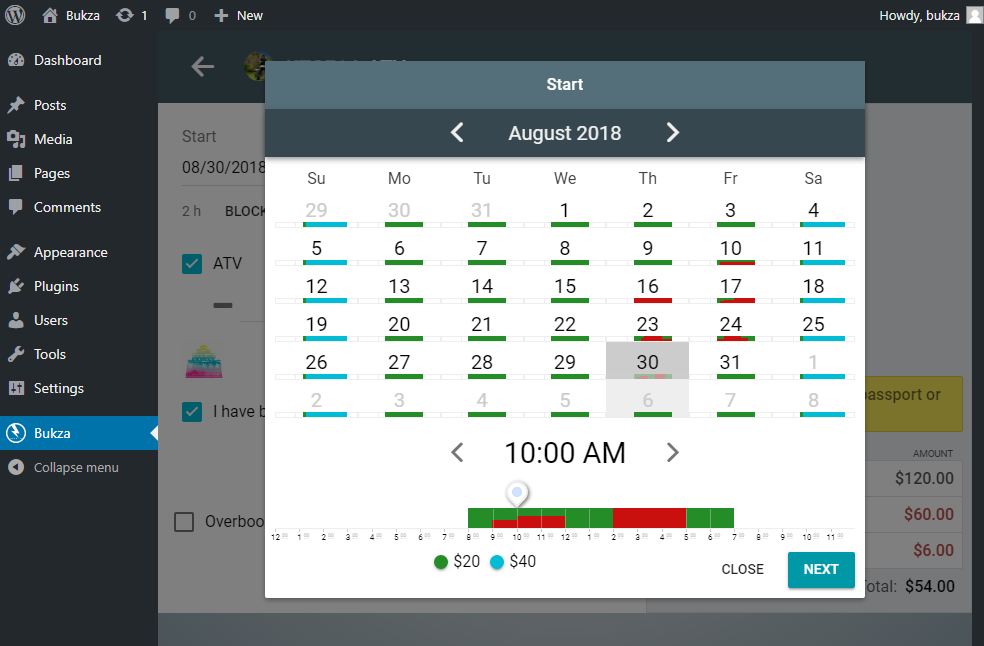Uncheck the 'I have' agreement checkbox
Viewport: 984px width, 646px height.
192,411
